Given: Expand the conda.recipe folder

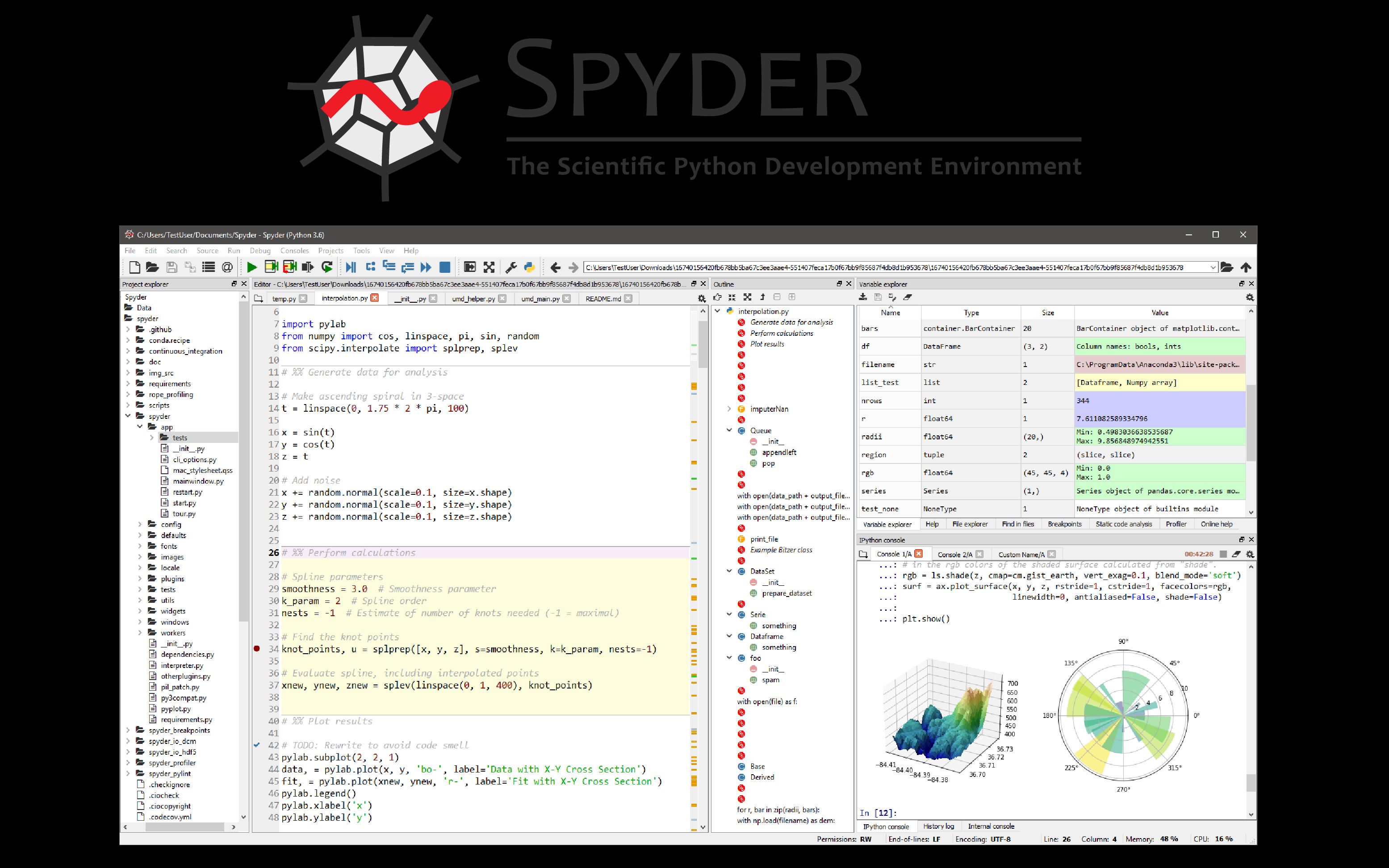Looking at the screenshot, I should (128, 340).
